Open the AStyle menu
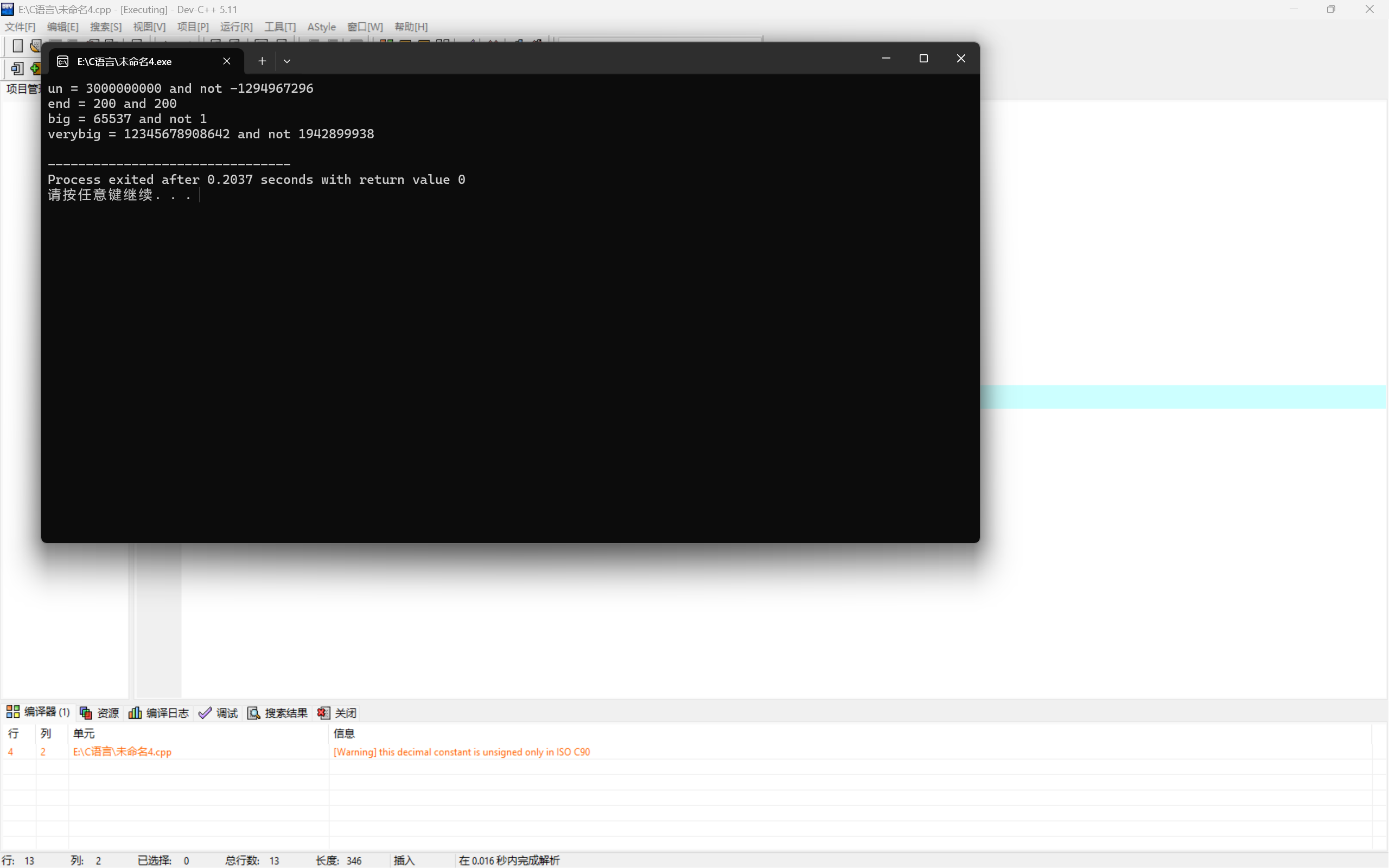Screen dimensions: 1389x868 coord(321,27)
